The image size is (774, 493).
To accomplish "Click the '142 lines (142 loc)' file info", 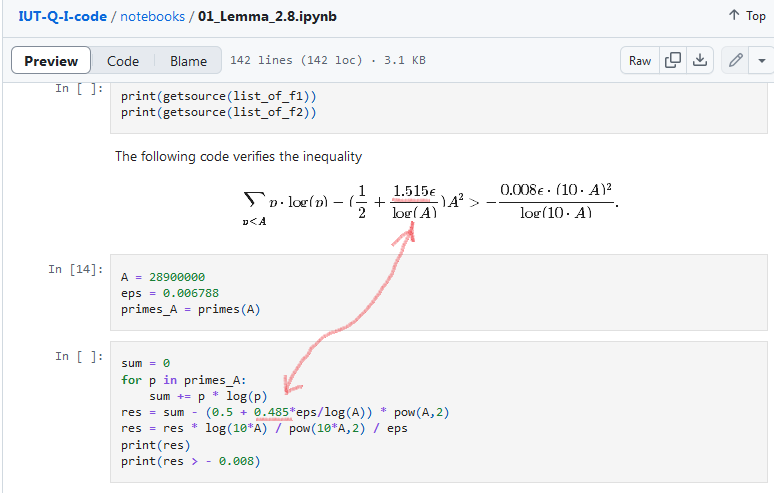I will tap(296, 61).
